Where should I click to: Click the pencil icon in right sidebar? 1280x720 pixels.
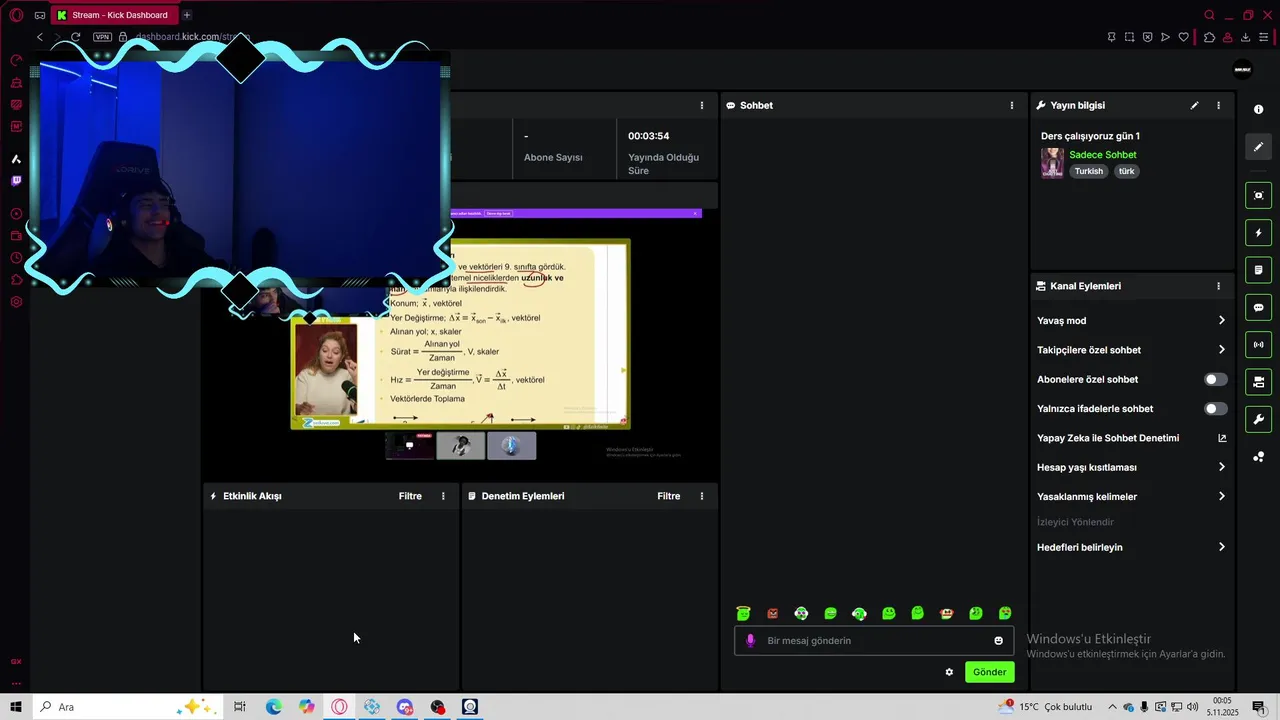(x=1258, y=147)
